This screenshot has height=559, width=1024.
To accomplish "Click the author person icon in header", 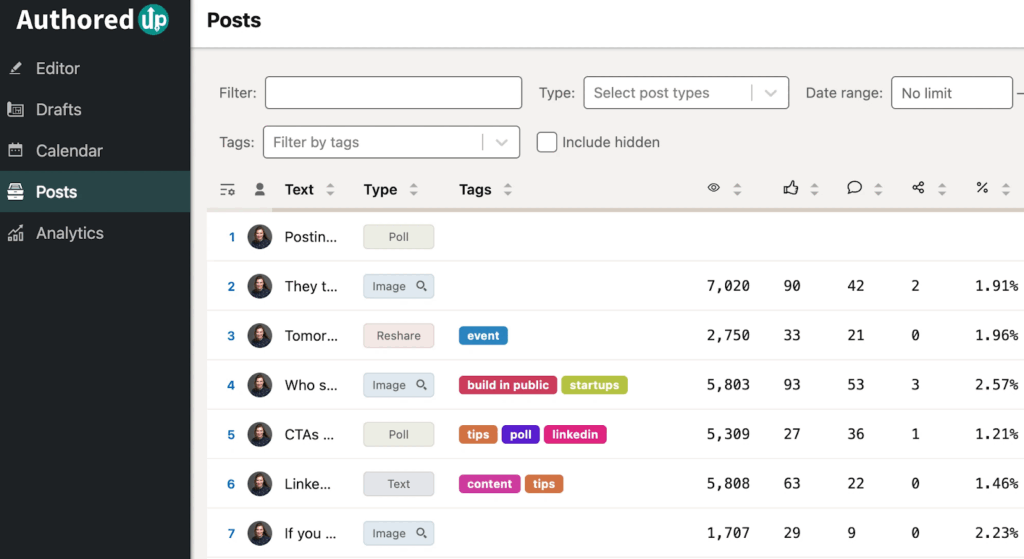I will coord(260,189).
